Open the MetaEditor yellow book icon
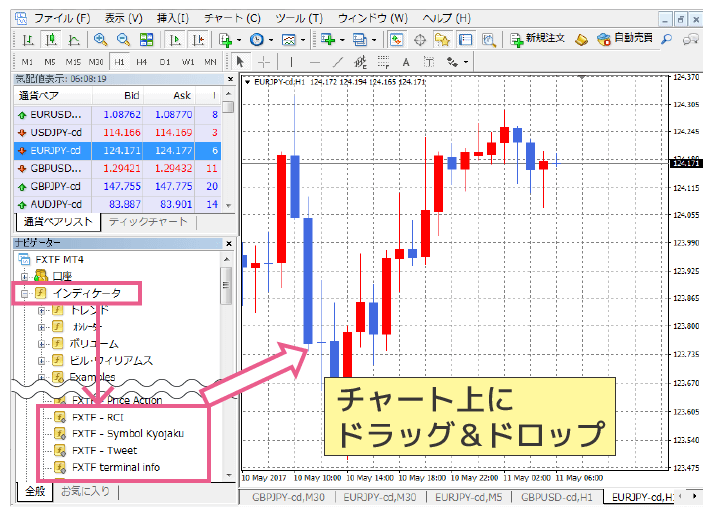This screenshot has width=710, height=516. 581,40
